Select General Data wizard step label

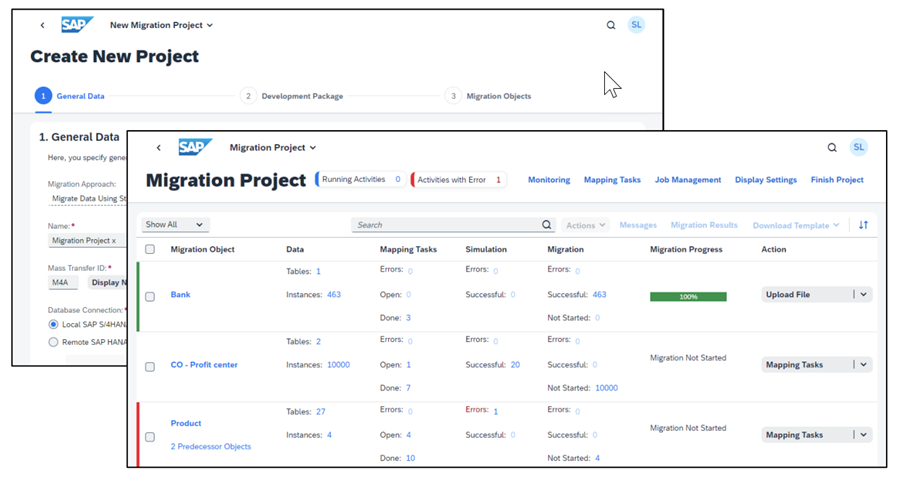pos(80,96)
